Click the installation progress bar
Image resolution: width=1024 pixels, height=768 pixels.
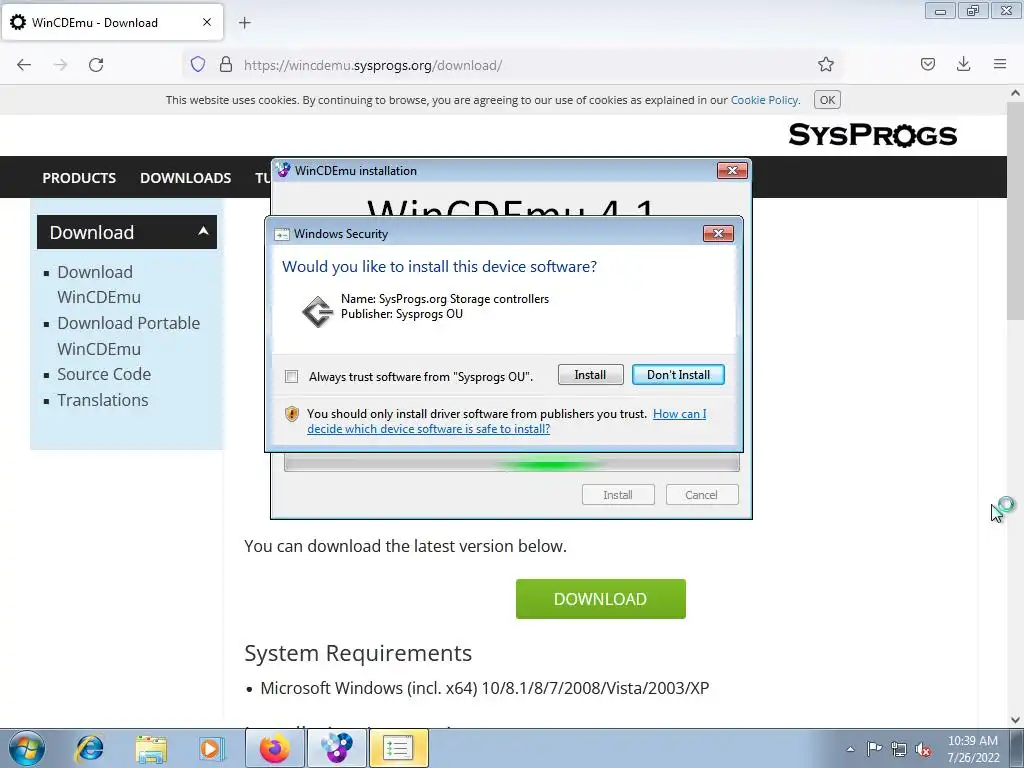coord(512,464)
